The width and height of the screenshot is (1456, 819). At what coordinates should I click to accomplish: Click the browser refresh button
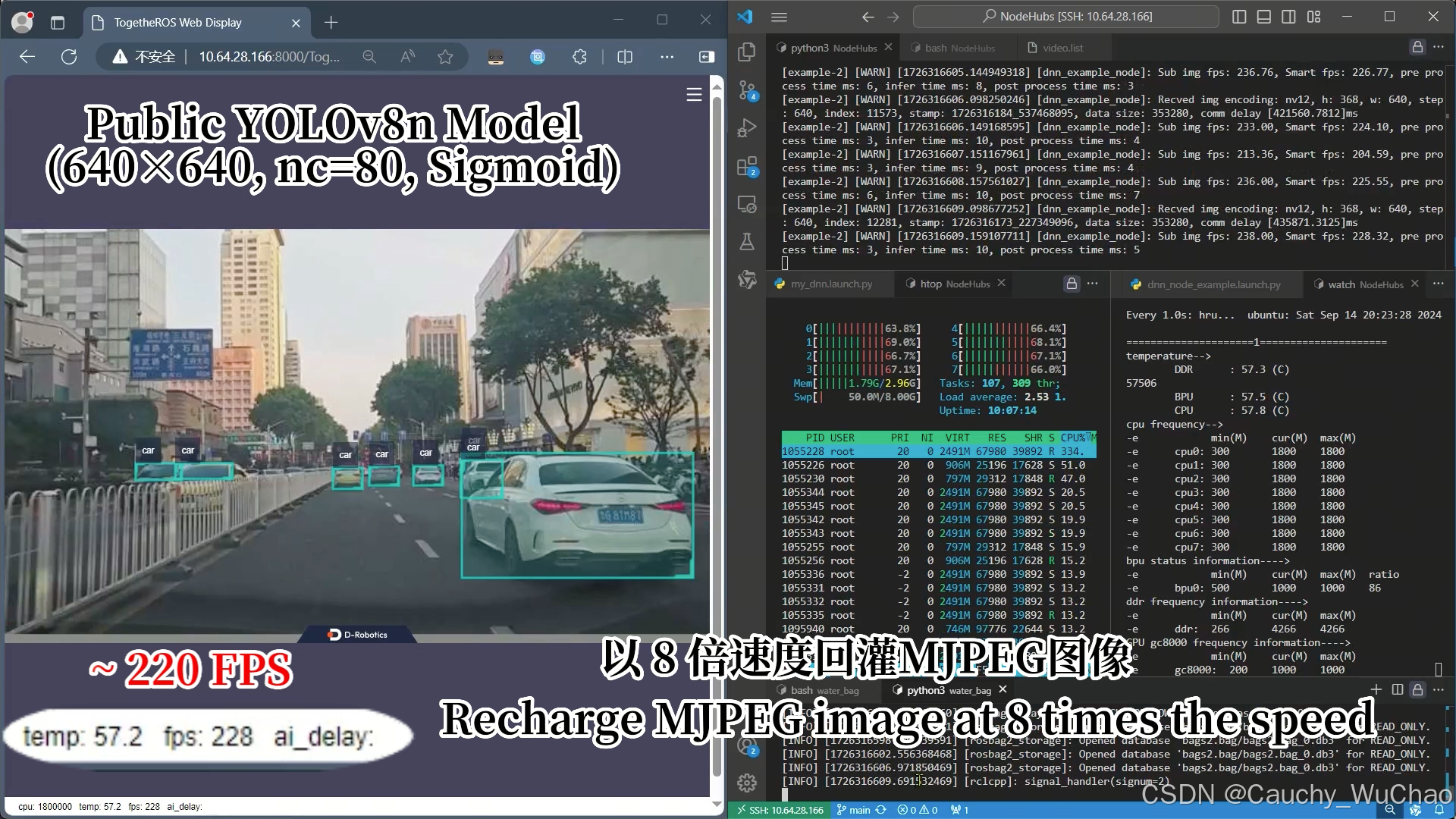(69, 57)
